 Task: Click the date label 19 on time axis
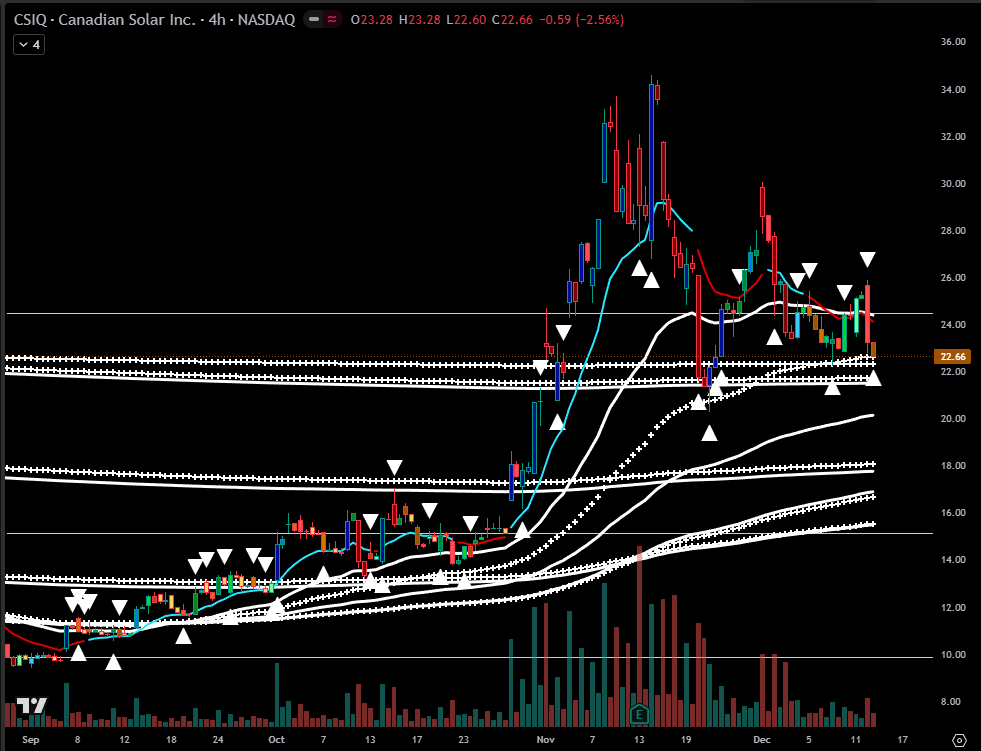[x=686, y=740]
